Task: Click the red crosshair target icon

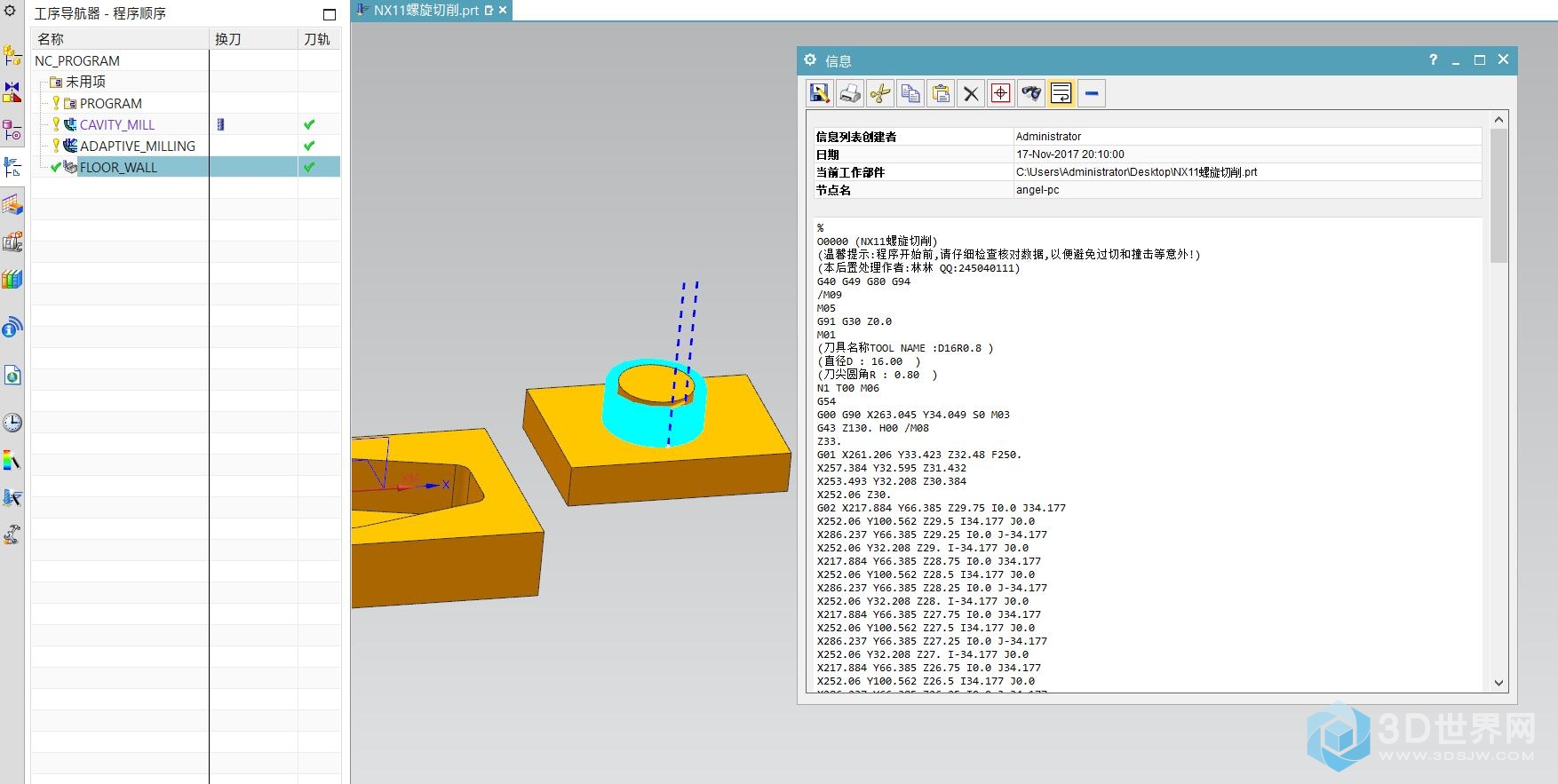Action: click(x=1001, y=93)
